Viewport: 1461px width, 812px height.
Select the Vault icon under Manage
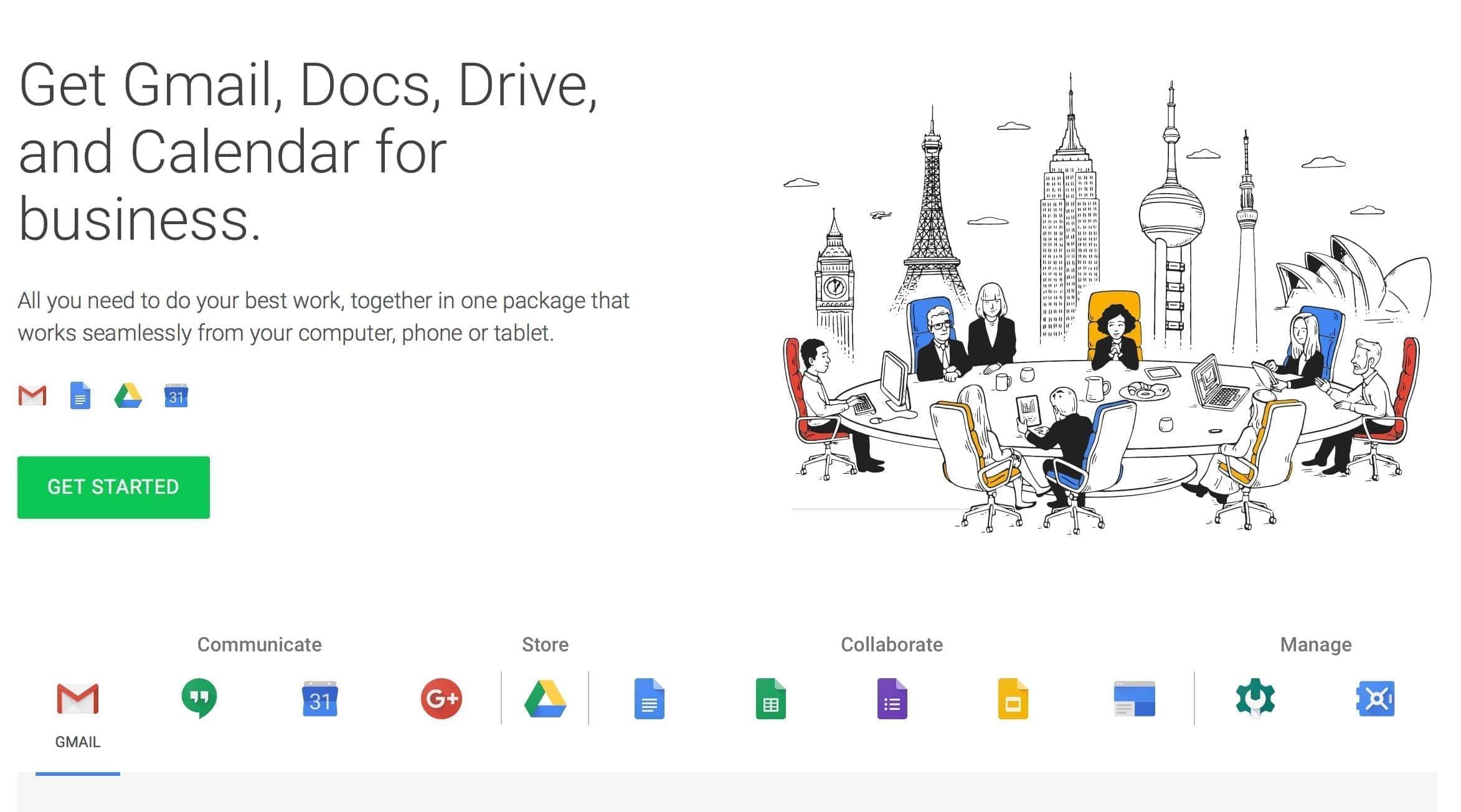(x=1376, y=699)
